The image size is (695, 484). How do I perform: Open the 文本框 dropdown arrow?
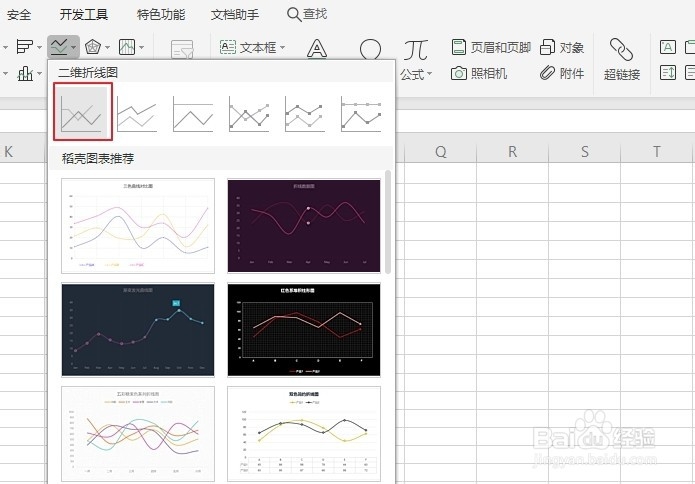point(282,47)
